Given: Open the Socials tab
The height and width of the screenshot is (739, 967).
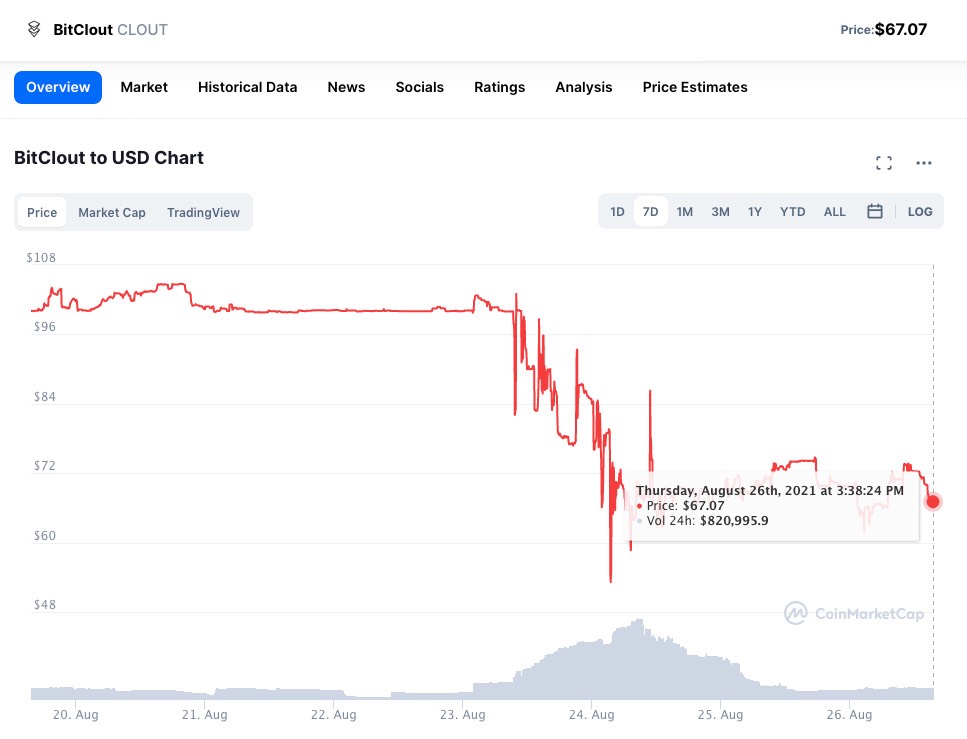Looking at the screenshot, I should click(419, 87).
